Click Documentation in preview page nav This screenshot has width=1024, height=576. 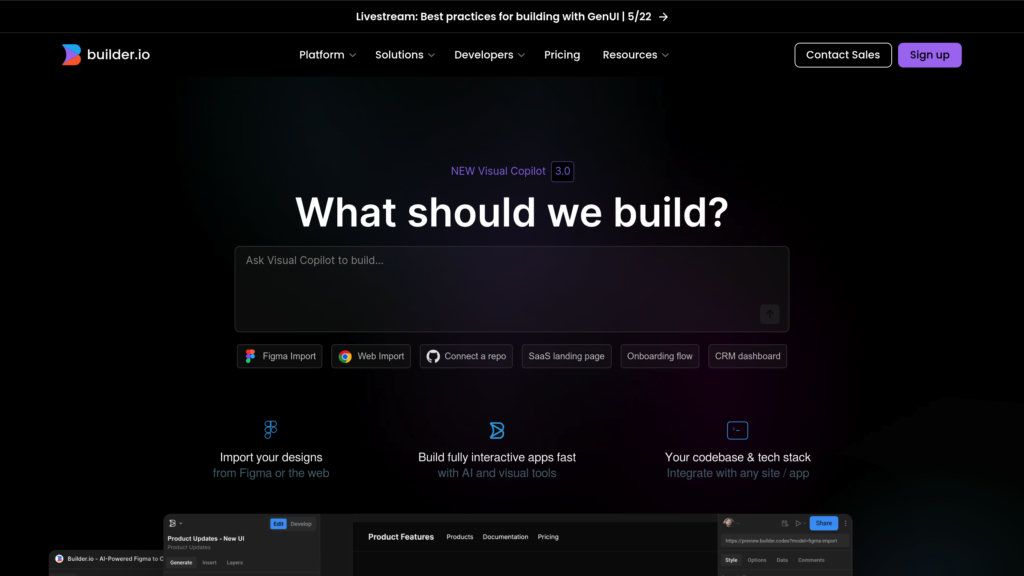505,537
